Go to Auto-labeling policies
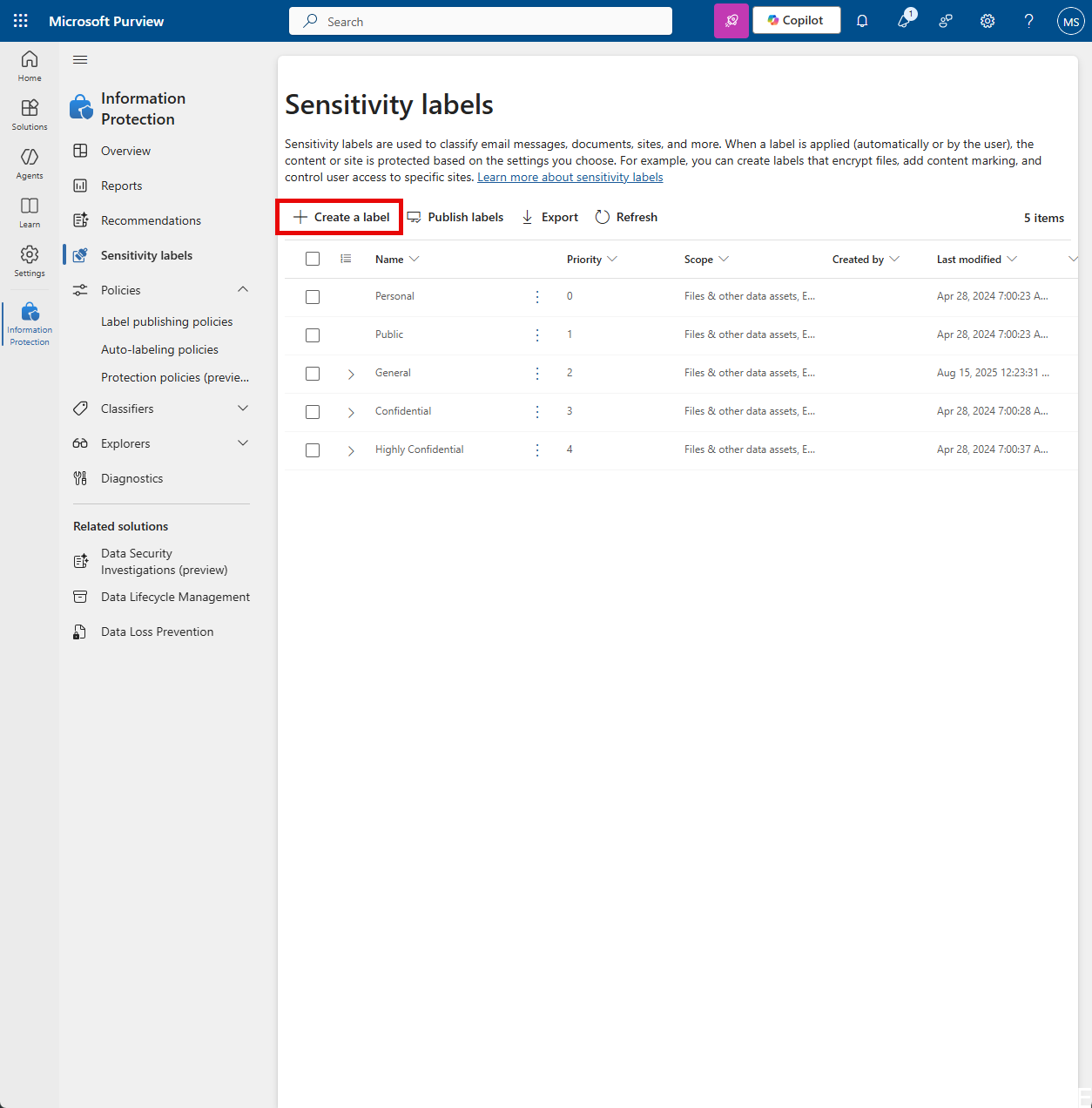Image resolution: width=1092 pixels, height=1108 pixels. pyautogui.click(x=159, y=348)
